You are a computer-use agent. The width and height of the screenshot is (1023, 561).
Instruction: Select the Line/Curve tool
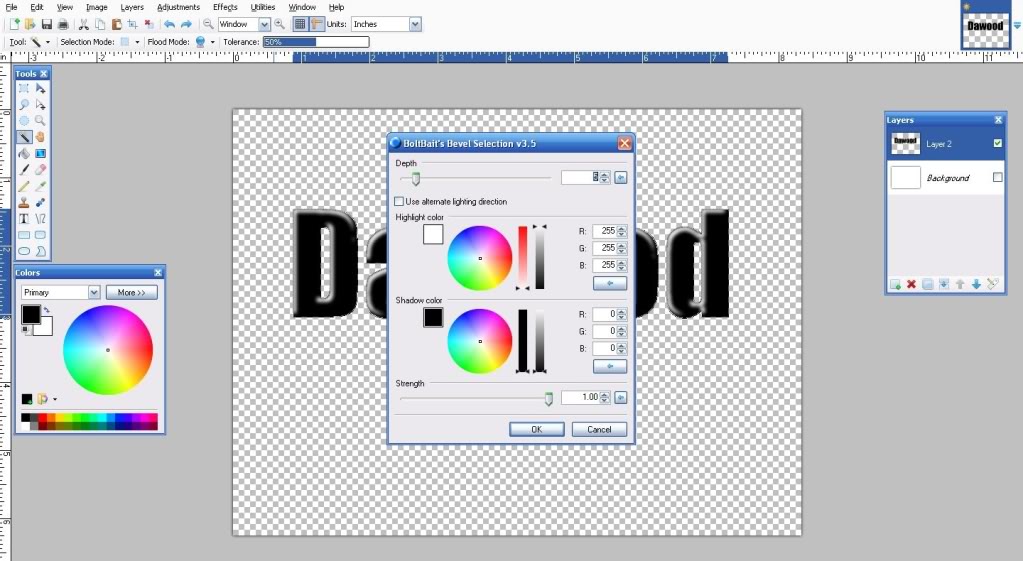click(x=40, y=219)
